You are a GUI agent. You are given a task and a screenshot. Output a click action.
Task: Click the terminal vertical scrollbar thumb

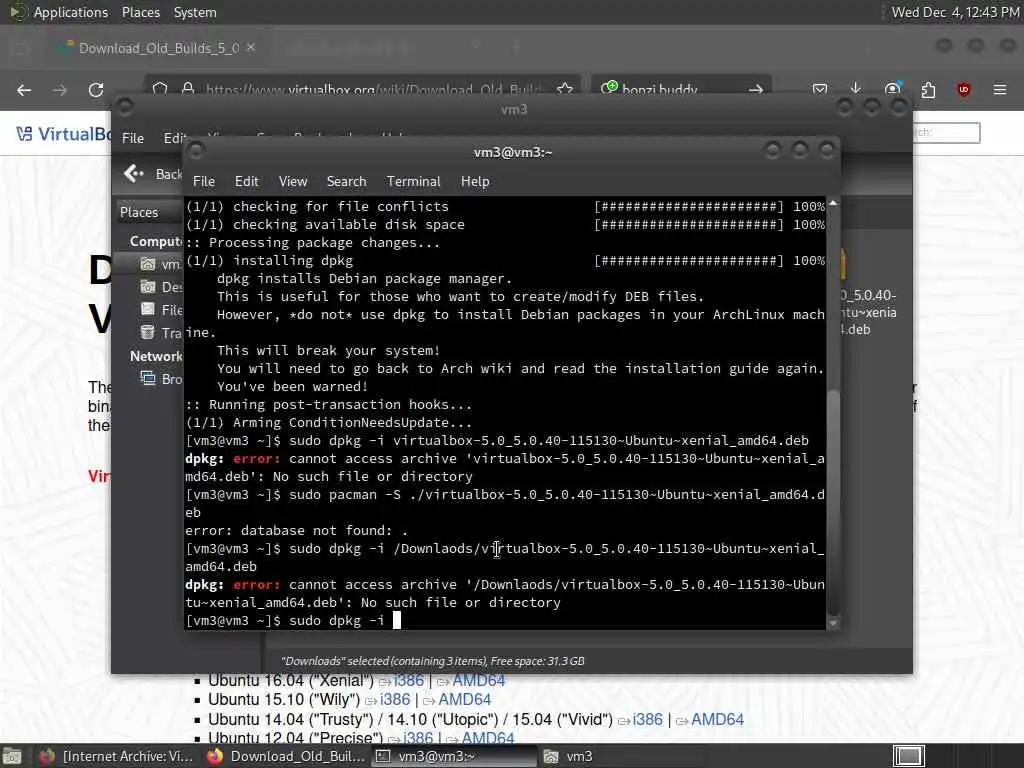point(833,502)
